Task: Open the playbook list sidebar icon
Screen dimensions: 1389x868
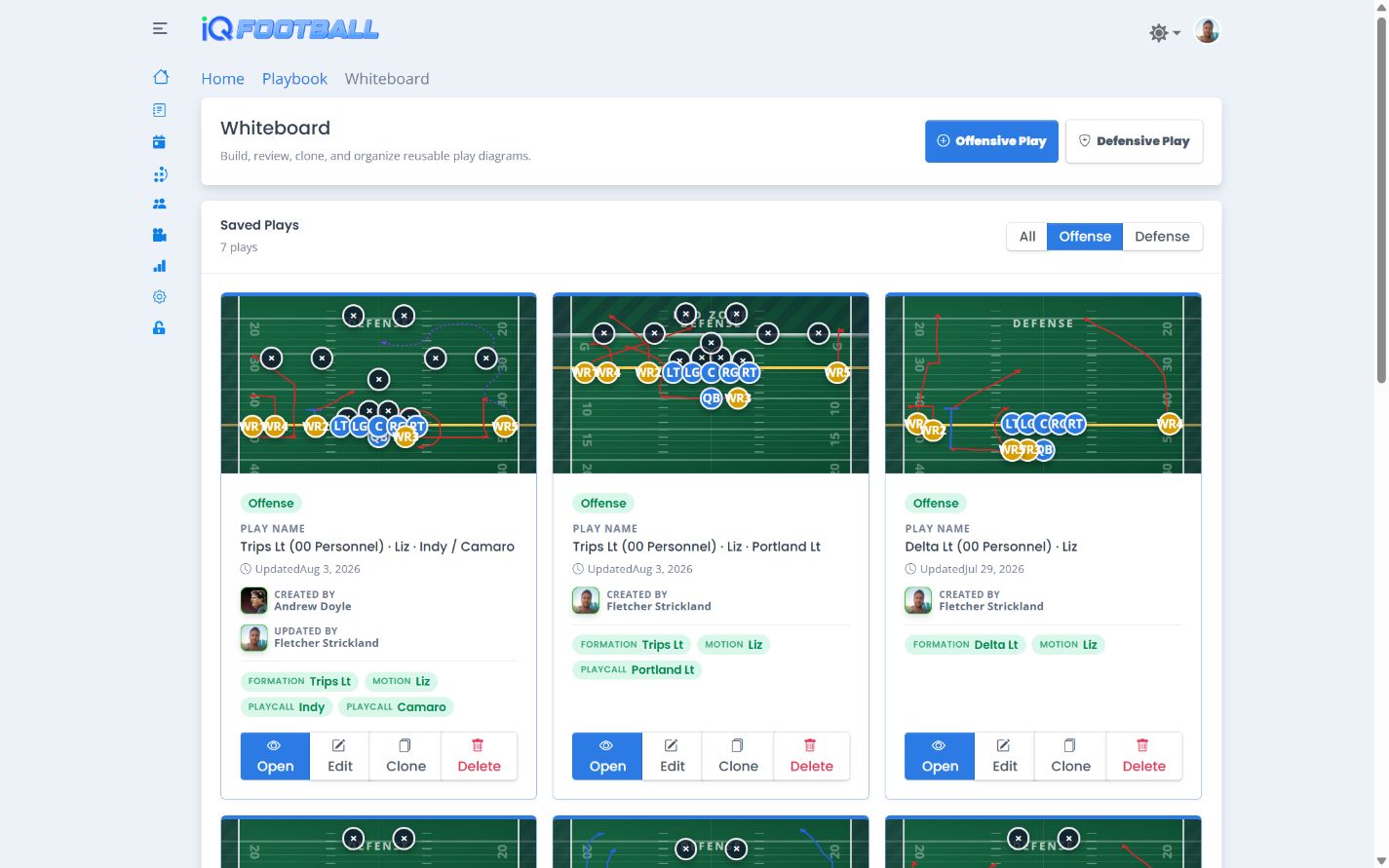Action: coord(160,110)
